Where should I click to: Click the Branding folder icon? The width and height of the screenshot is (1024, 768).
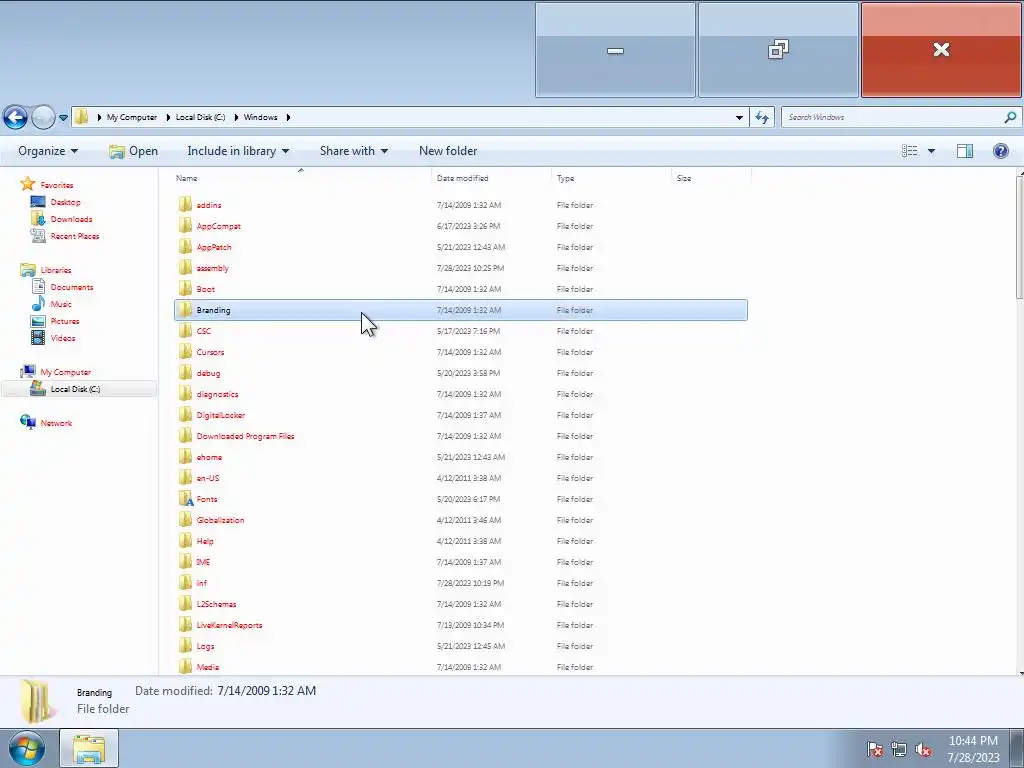pos(185,310)
